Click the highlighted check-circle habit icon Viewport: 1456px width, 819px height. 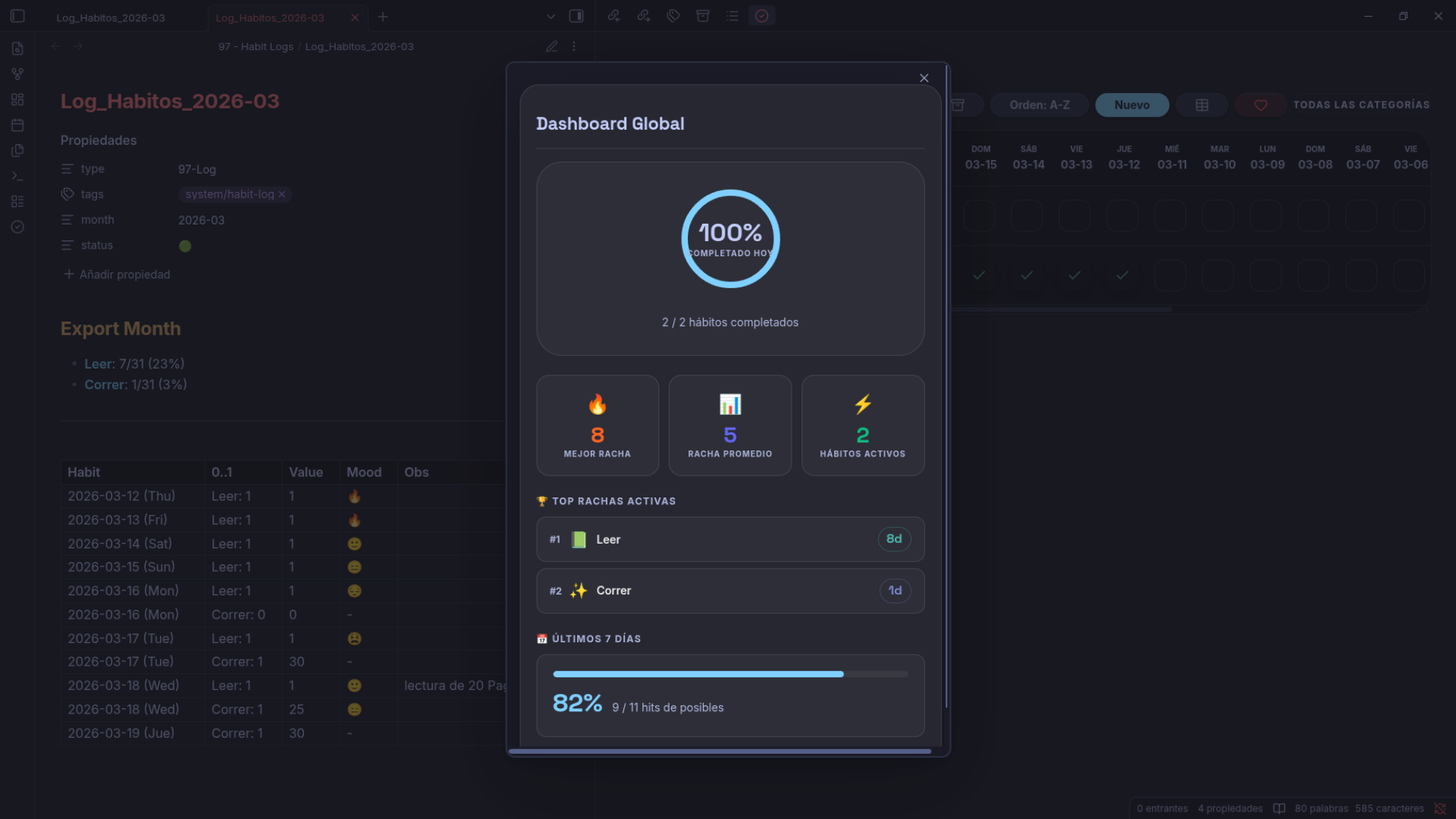(761, 16)
